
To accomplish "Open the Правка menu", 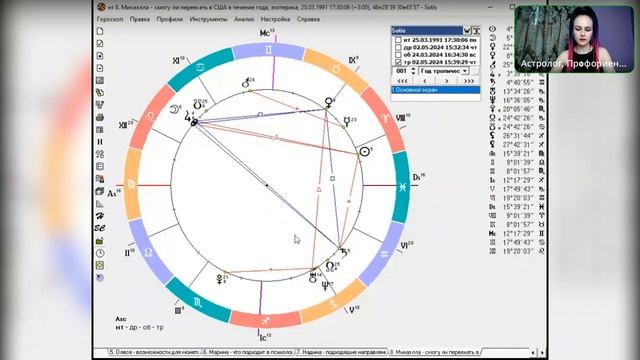I will click(x=140, y=19).
